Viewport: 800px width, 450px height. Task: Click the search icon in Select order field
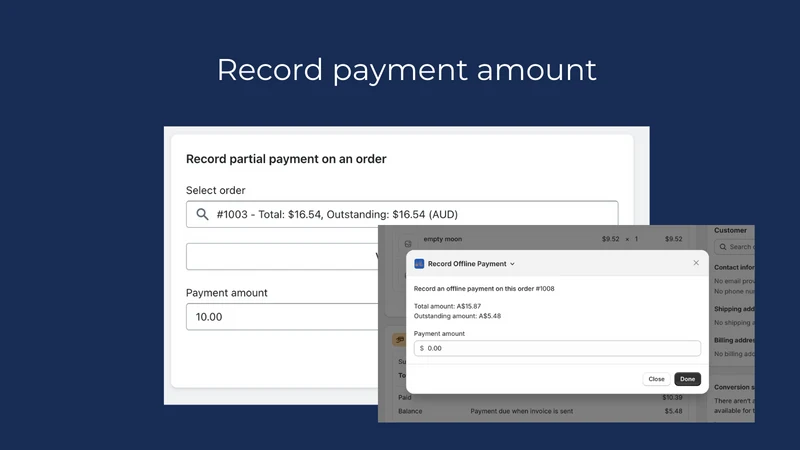click(x=203, y=214)
